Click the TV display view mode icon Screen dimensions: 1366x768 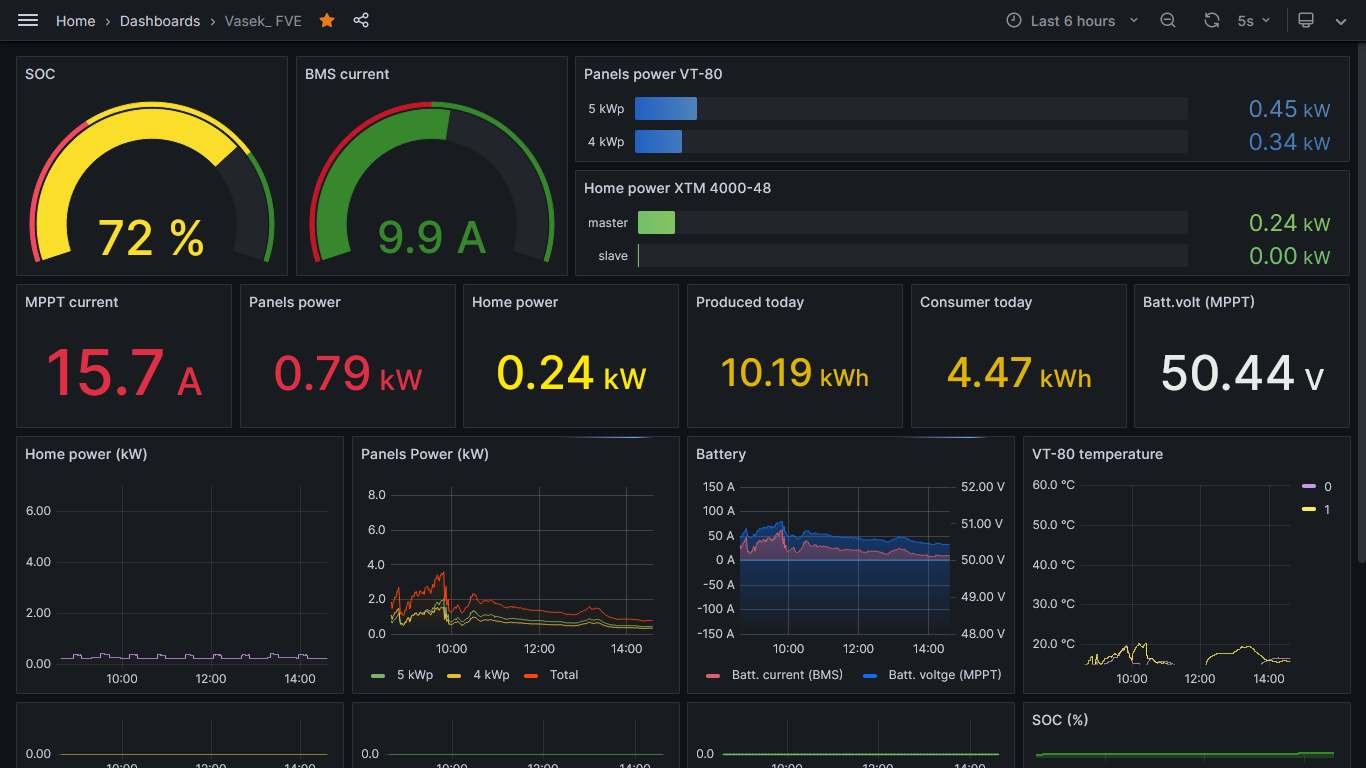coord(1305,20)
